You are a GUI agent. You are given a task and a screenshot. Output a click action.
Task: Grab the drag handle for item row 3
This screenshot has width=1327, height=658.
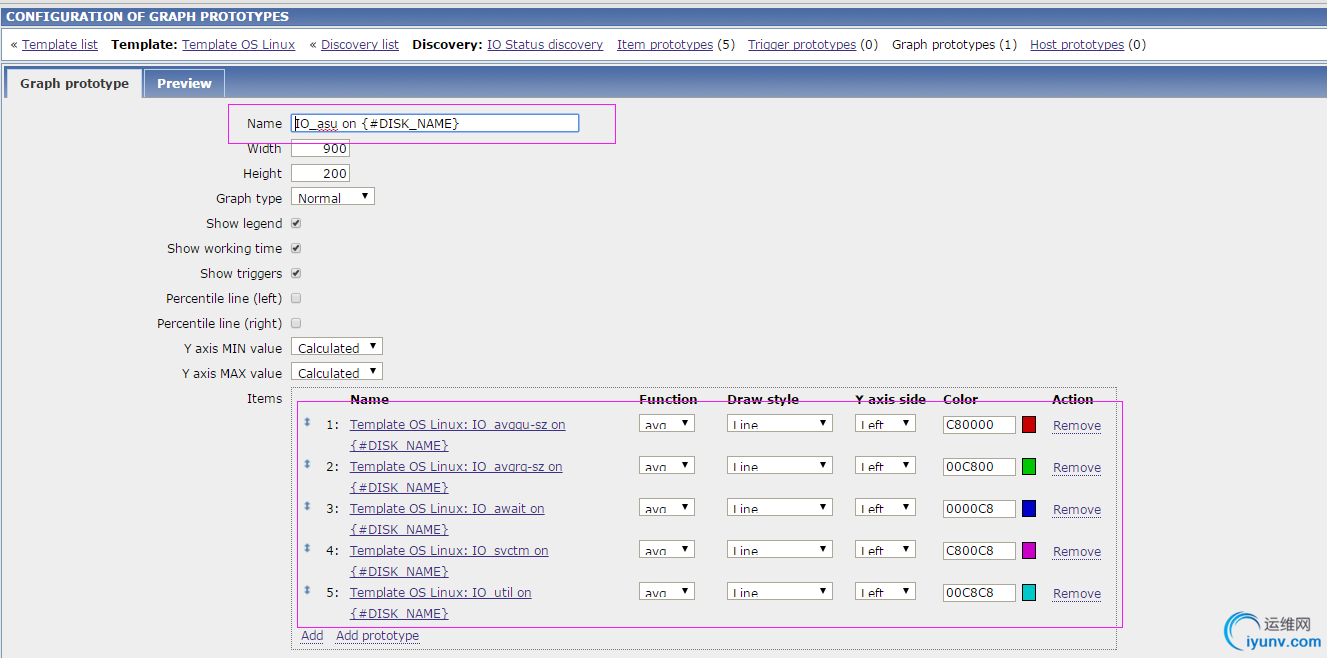(307, 507)
